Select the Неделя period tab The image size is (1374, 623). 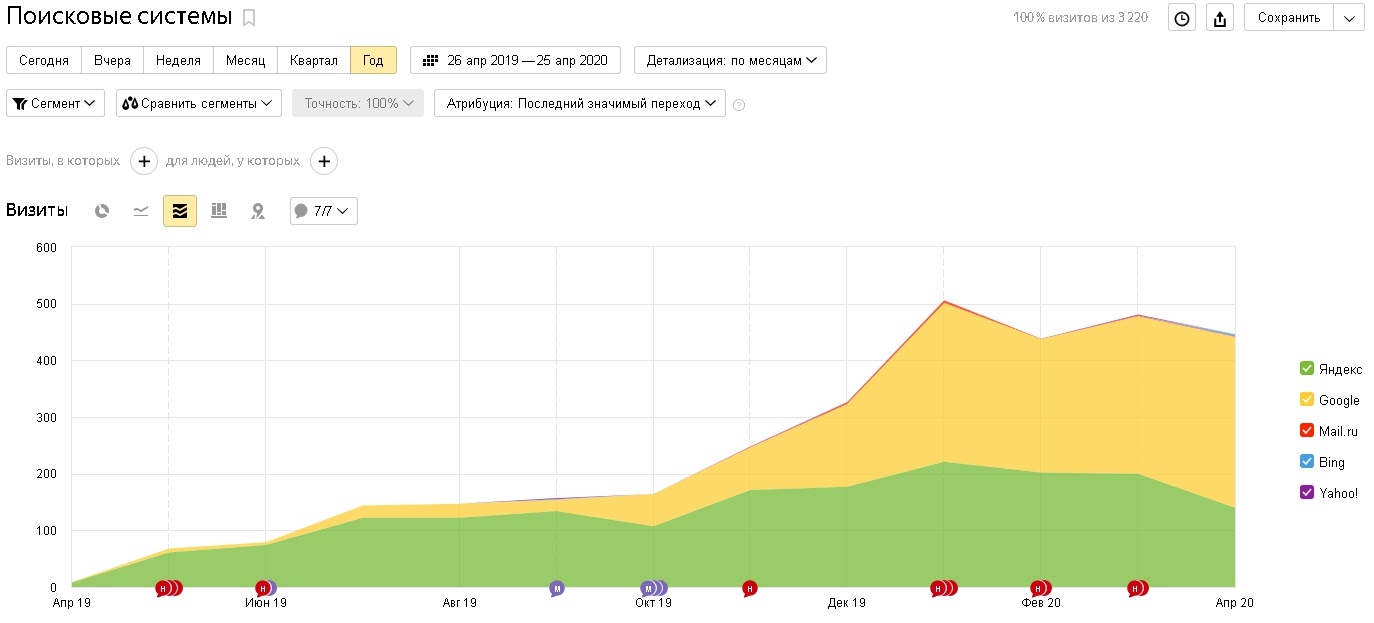pos(178,60)
